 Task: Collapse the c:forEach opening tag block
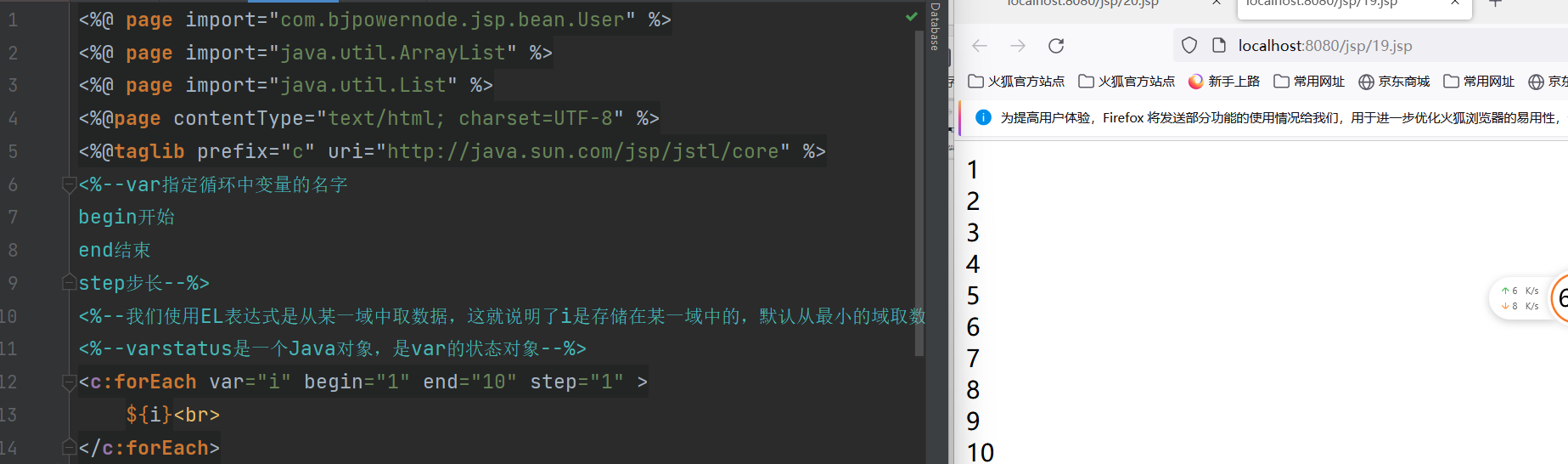[70, 382]
